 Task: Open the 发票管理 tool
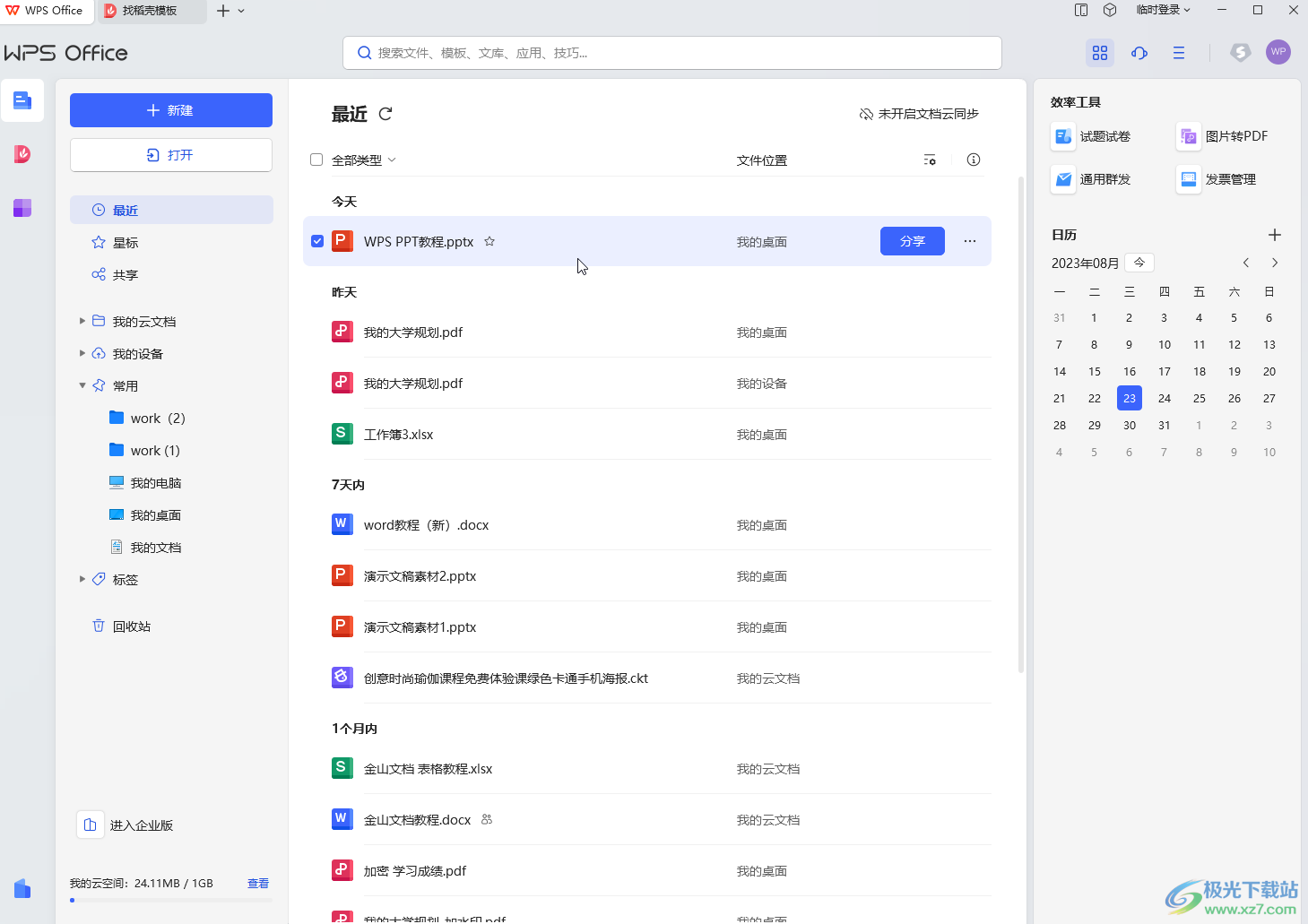[1217, 179]
